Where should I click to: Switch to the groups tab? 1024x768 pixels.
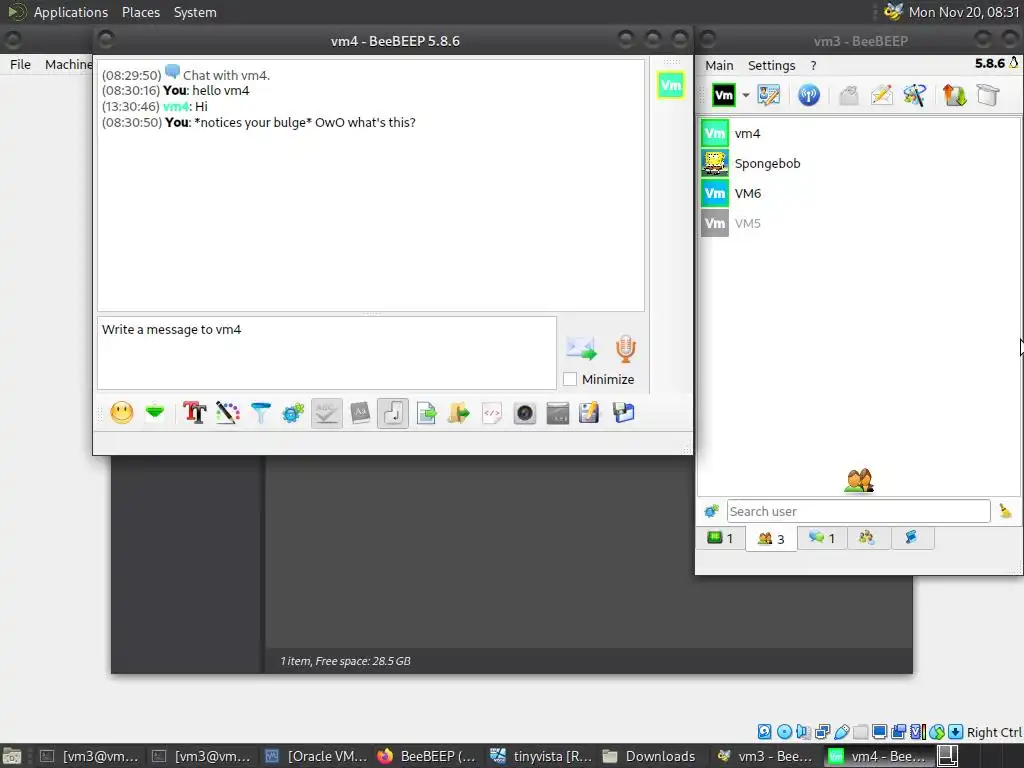[x=867, y=538]
